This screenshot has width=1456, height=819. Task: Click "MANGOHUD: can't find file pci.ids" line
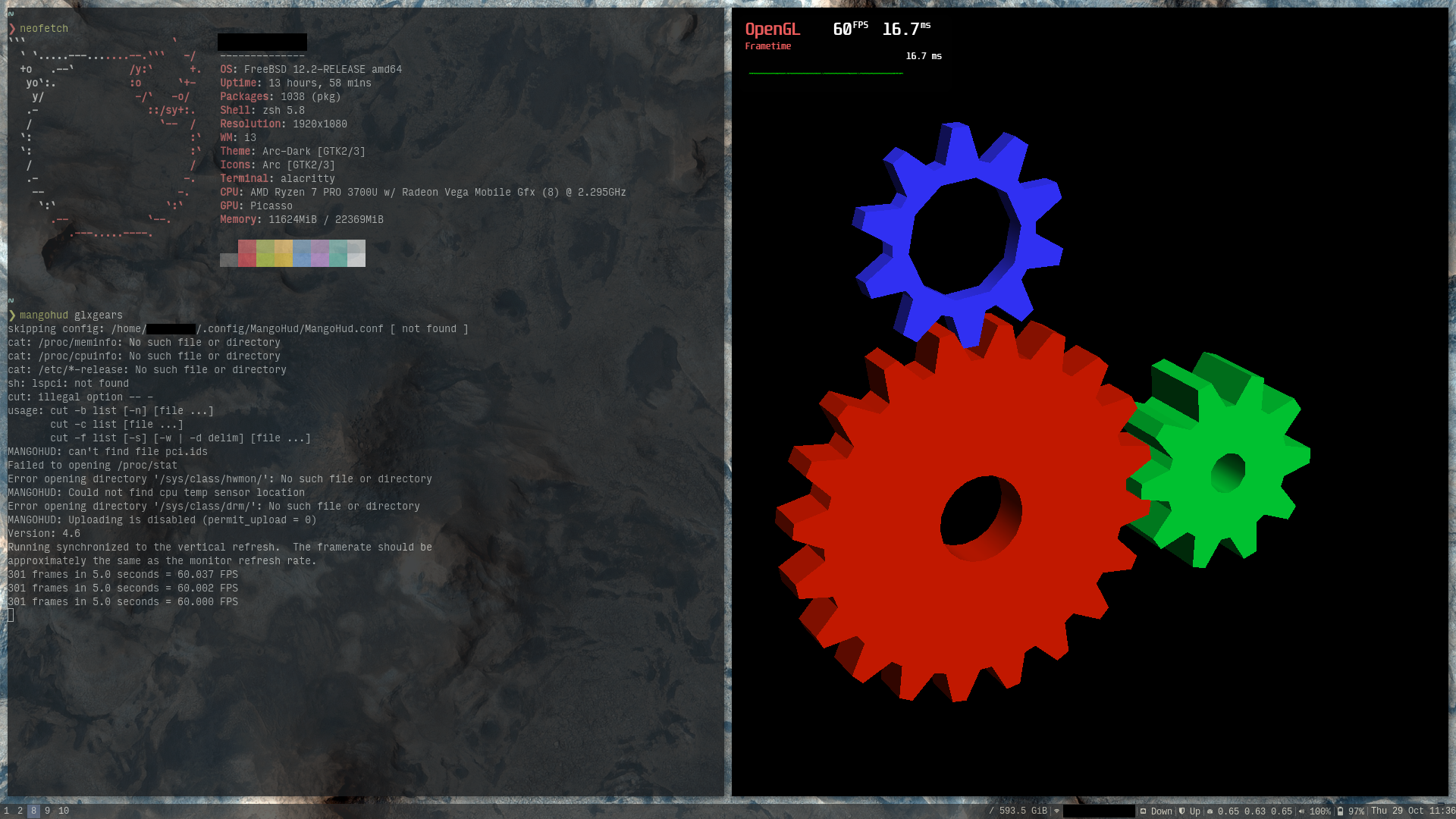[x=108, y=452]
